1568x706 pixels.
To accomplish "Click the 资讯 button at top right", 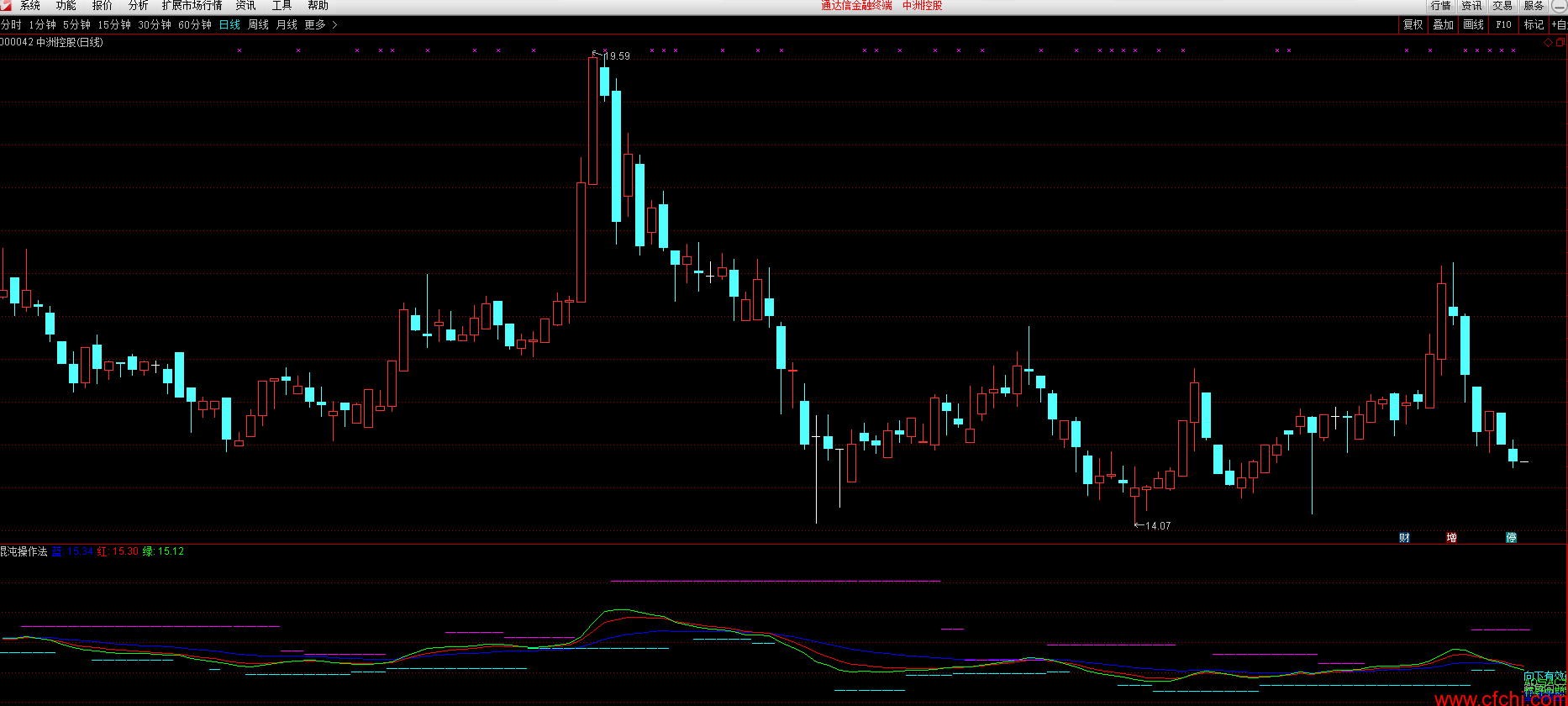I will [1472, 5].
